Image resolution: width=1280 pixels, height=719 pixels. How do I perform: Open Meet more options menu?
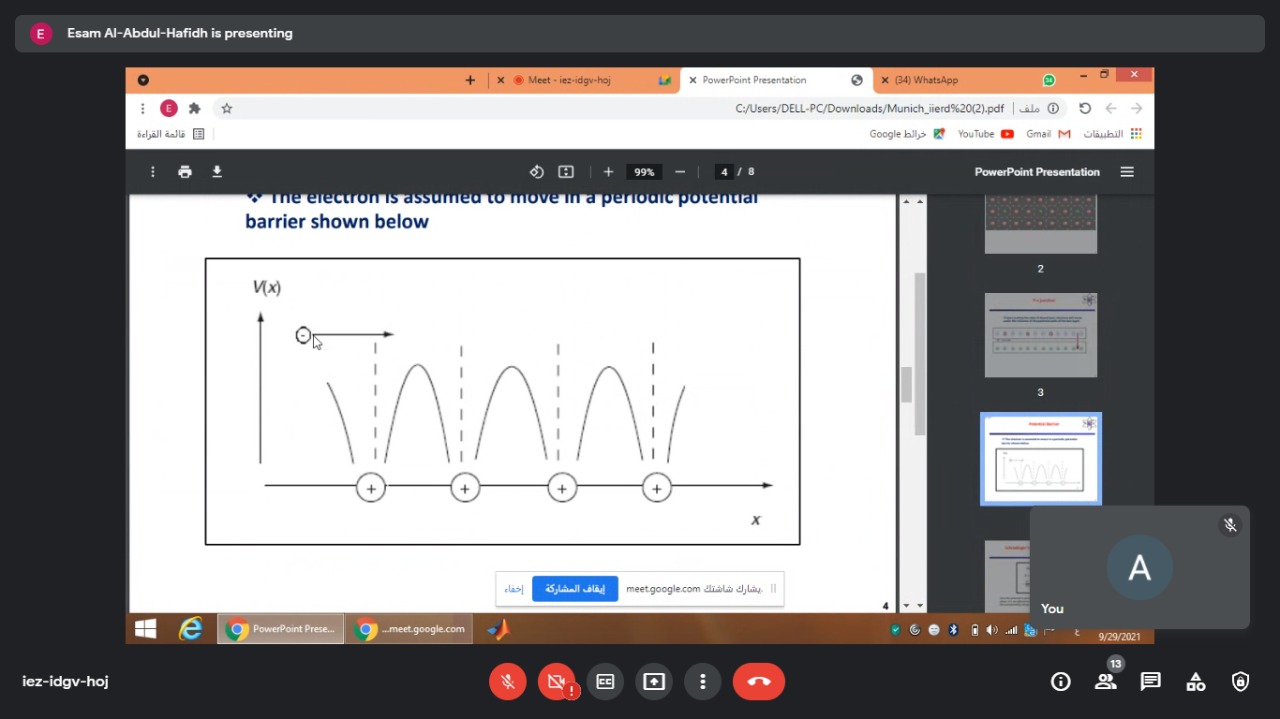(x=703, y=682)
